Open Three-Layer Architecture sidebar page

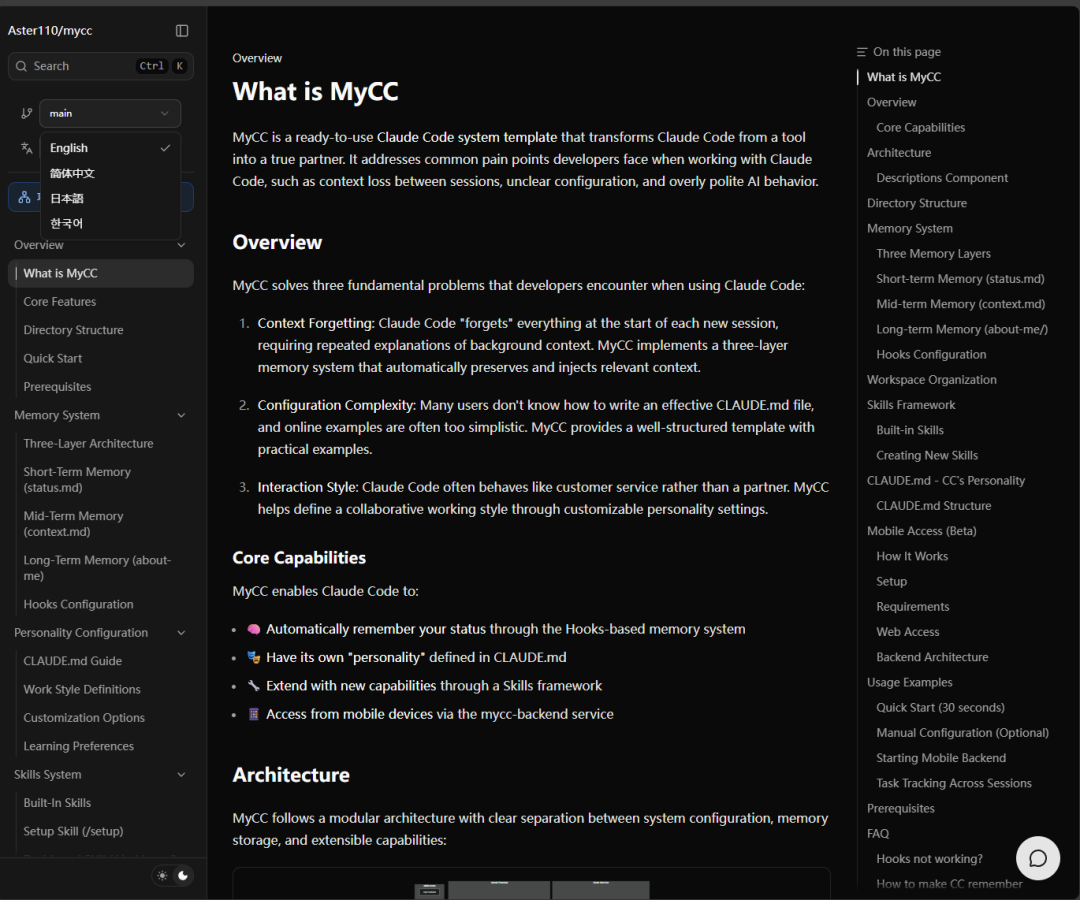(88, 443)
